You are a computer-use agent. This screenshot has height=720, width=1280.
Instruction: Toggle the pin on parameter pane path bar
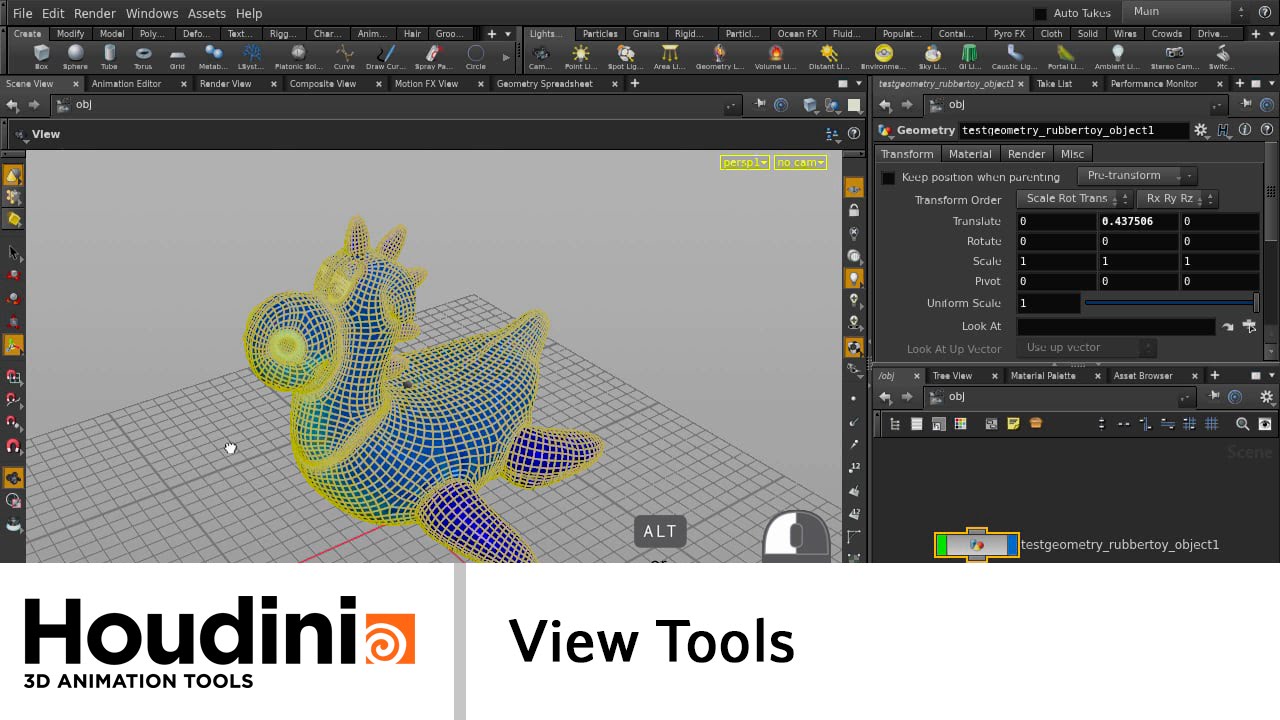click(1246, 105)
